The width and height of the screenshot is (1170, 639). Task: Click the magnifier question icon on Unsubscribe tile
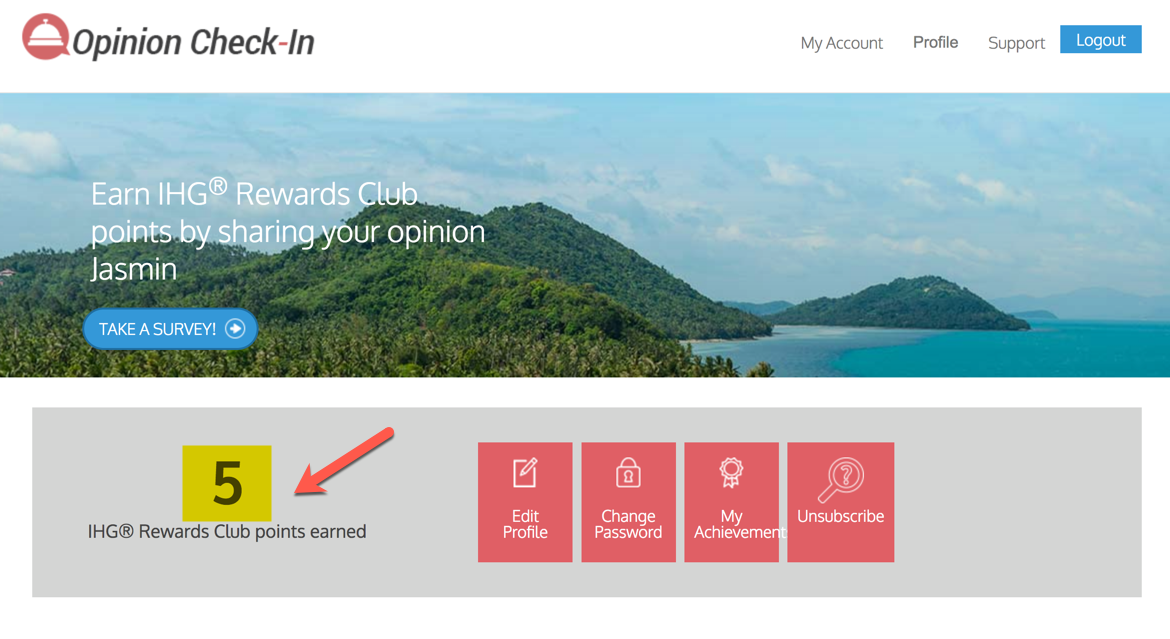coord(841,480)
